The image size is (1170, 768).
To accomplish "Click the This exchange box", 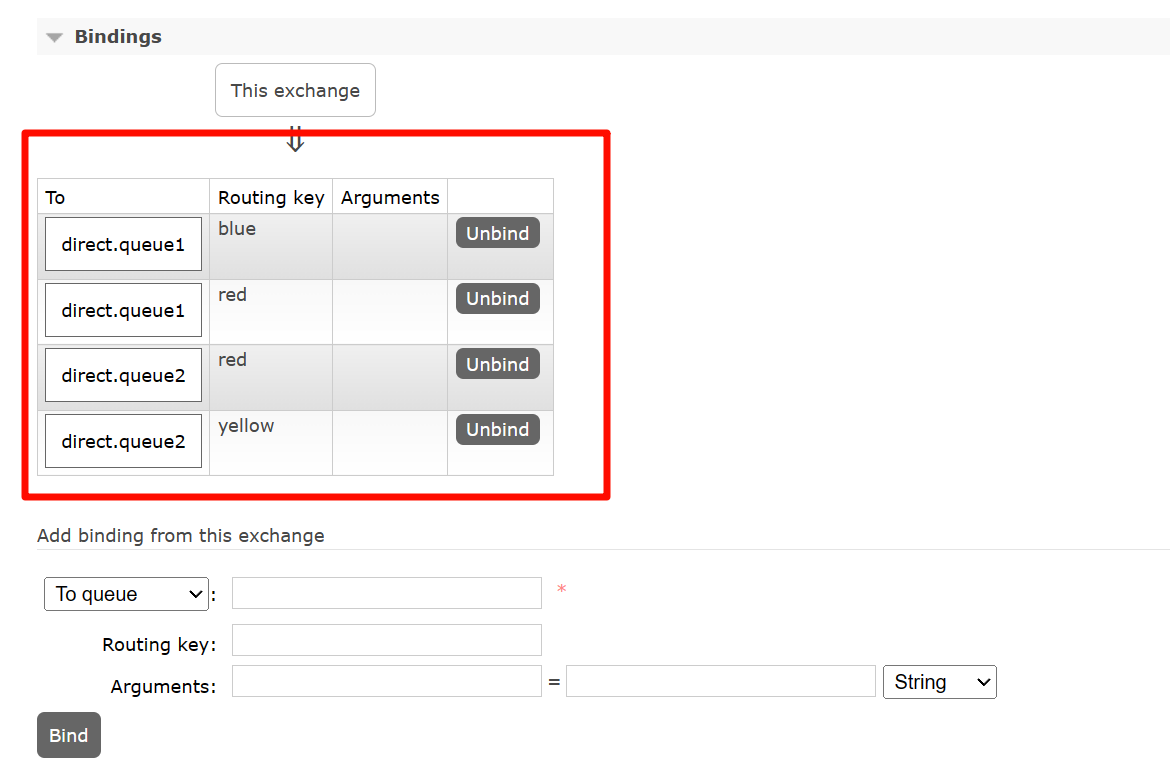I will click(x=295, y=90).
